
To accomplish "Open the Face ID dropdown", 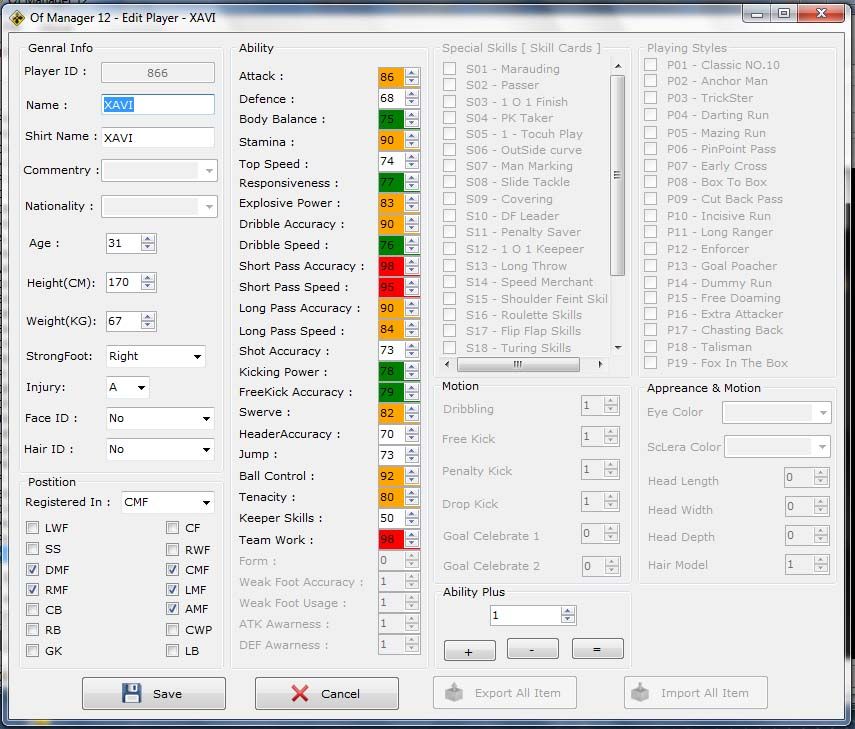I will pyautogui.click(x=205, y=419).
